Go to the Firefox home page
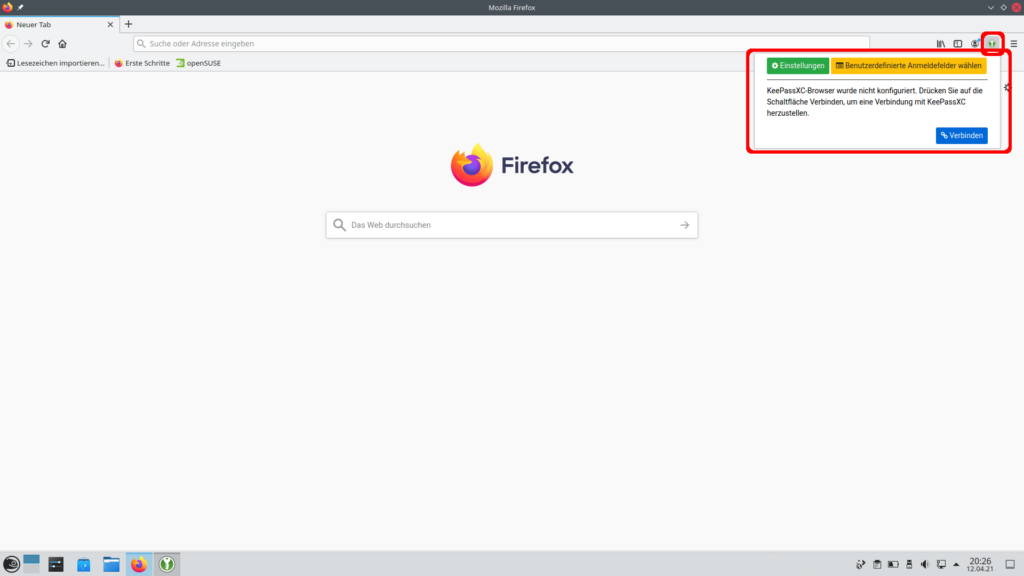The width and height of the screenshot is (1024, 576). coord(63,44)
